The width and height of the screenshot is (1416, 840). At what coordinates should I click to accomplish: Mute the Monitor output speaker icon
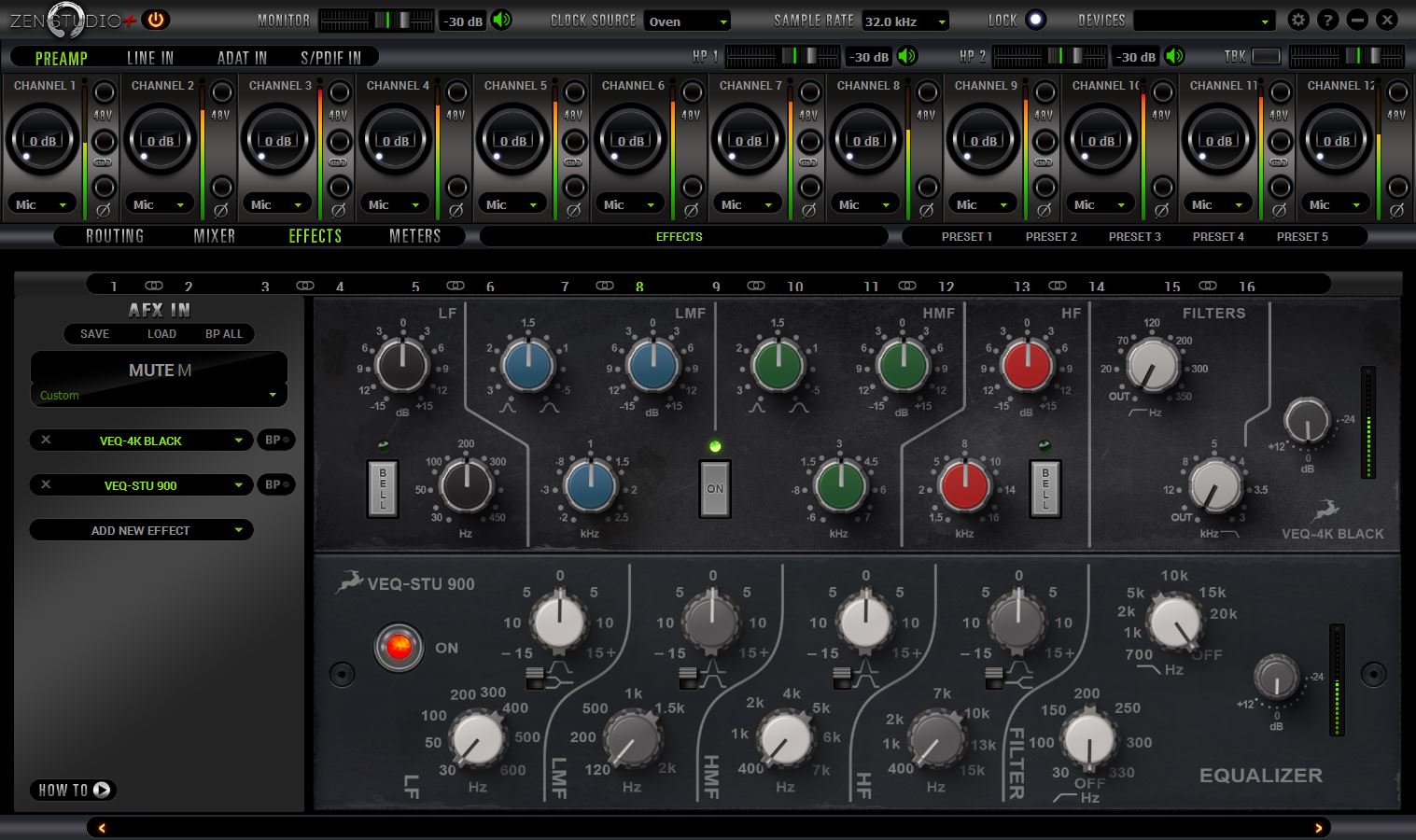pos(502,20)
